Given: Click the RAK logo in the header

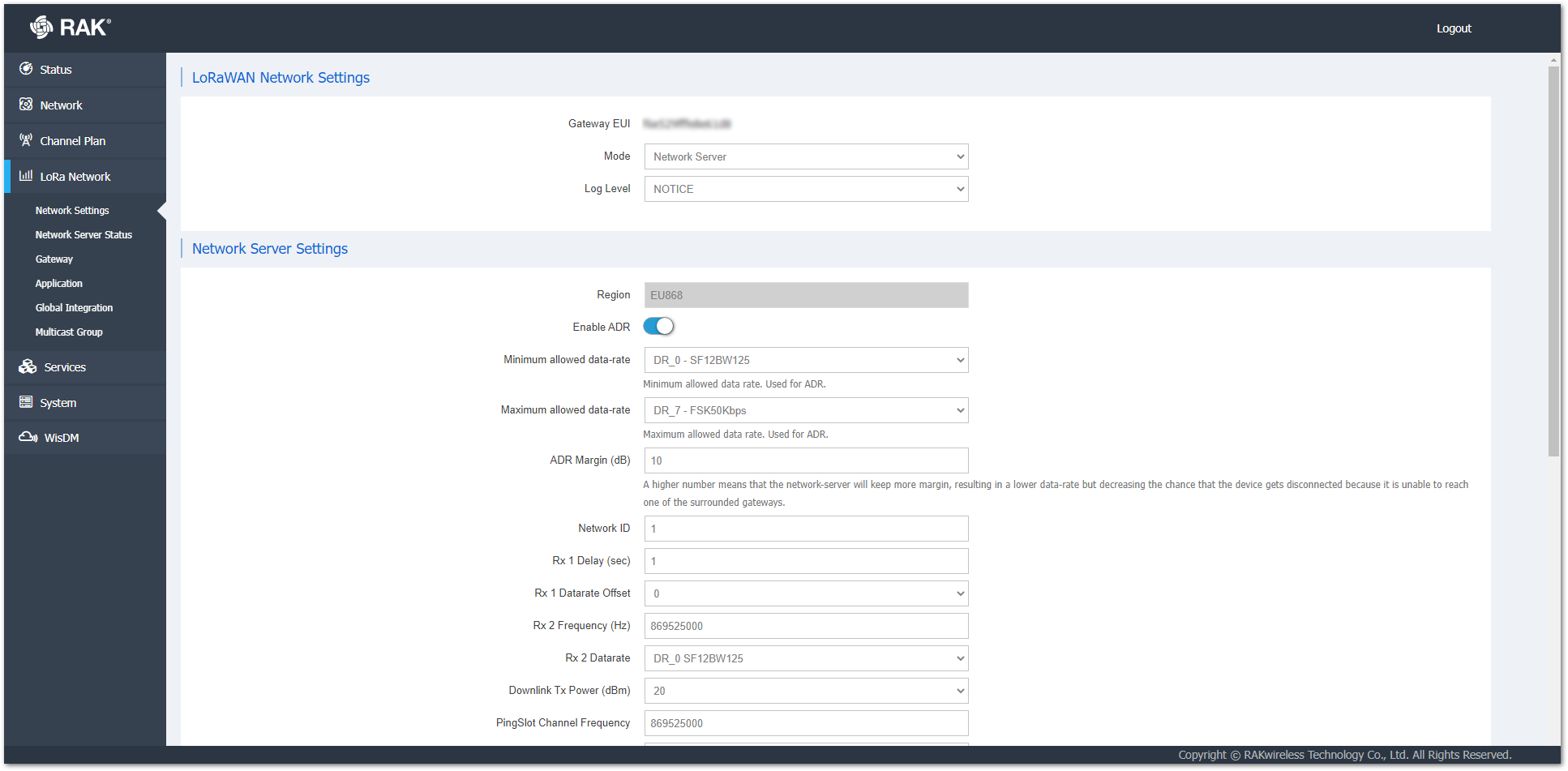Looking at the screenshot, I should click(x=69, y=27).
